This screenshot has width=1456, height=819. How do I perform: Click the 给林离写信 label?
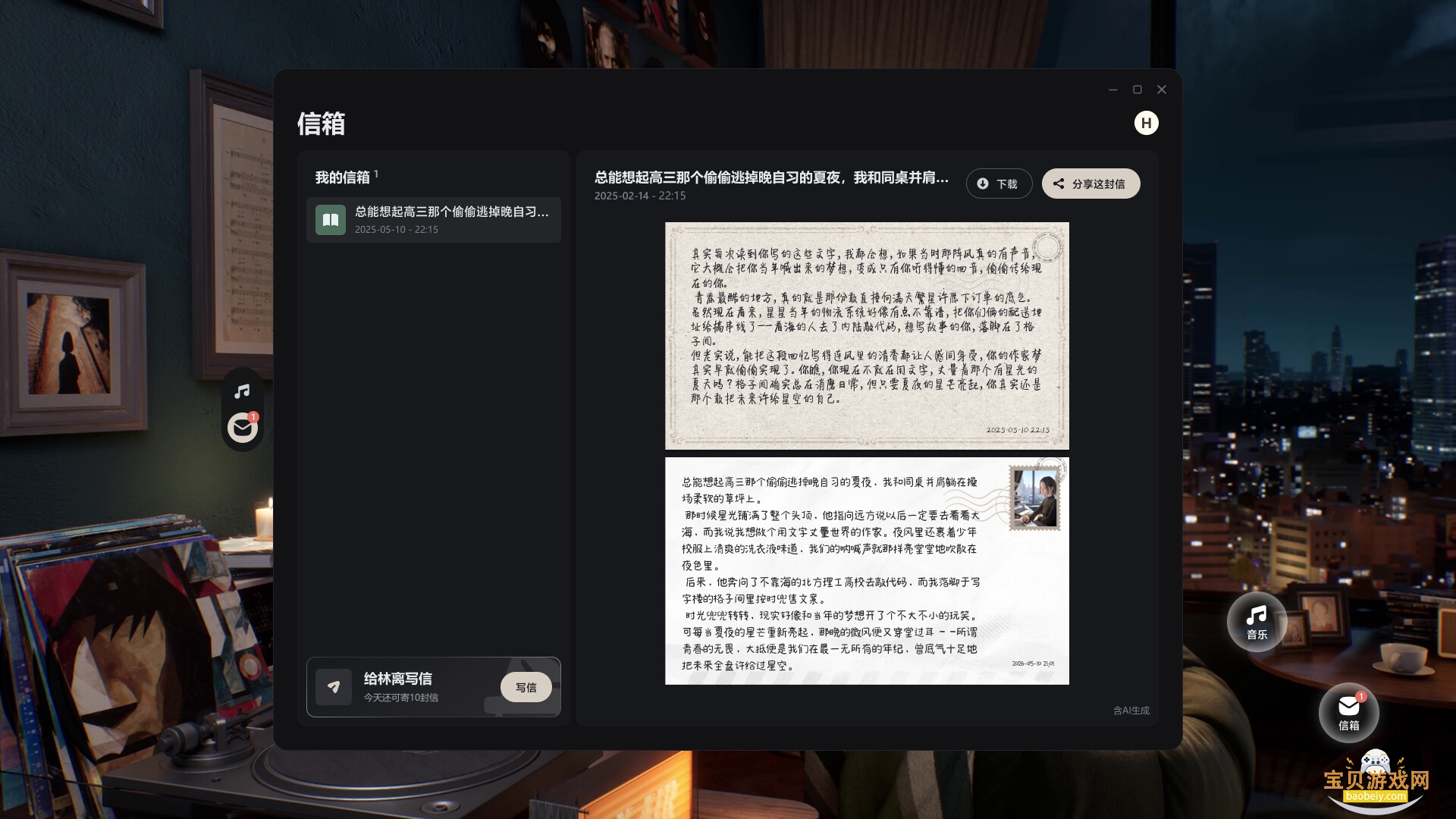pos(397,679)
